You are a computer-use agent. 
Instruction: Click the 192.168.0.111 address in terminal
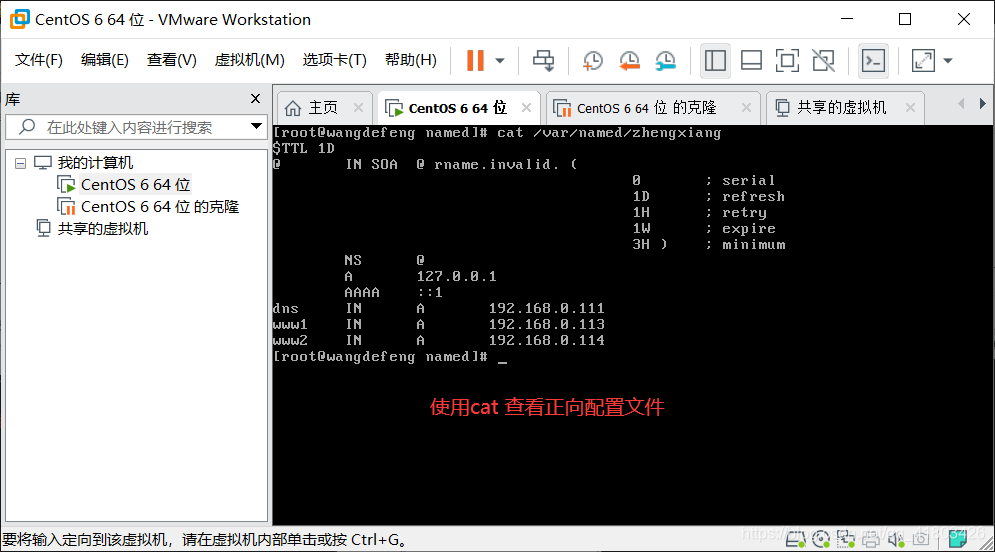tap(546, 308)
